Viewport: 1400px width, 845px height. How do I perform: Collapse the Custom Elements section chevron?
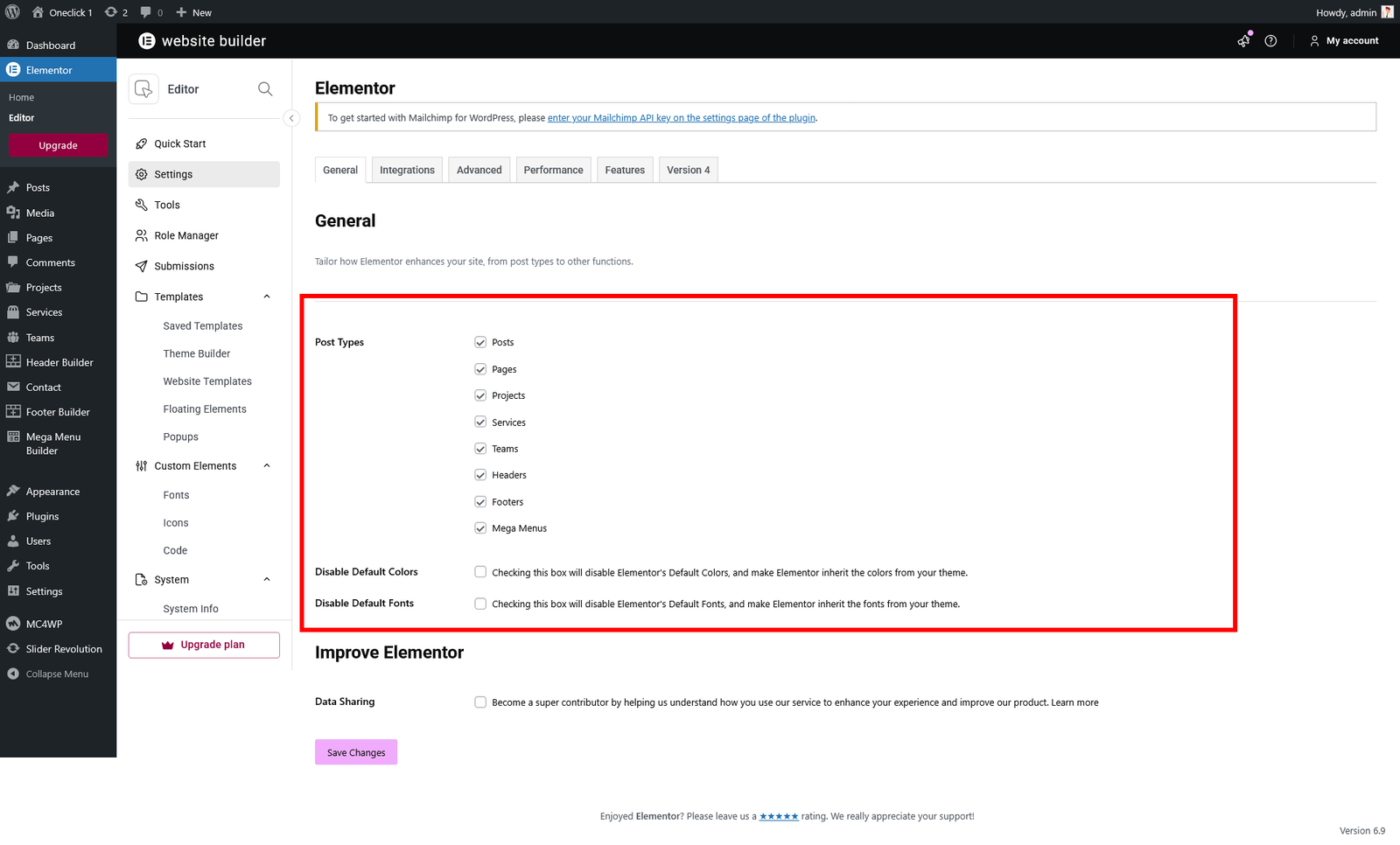pyautogui.click(x=267, y=466)
